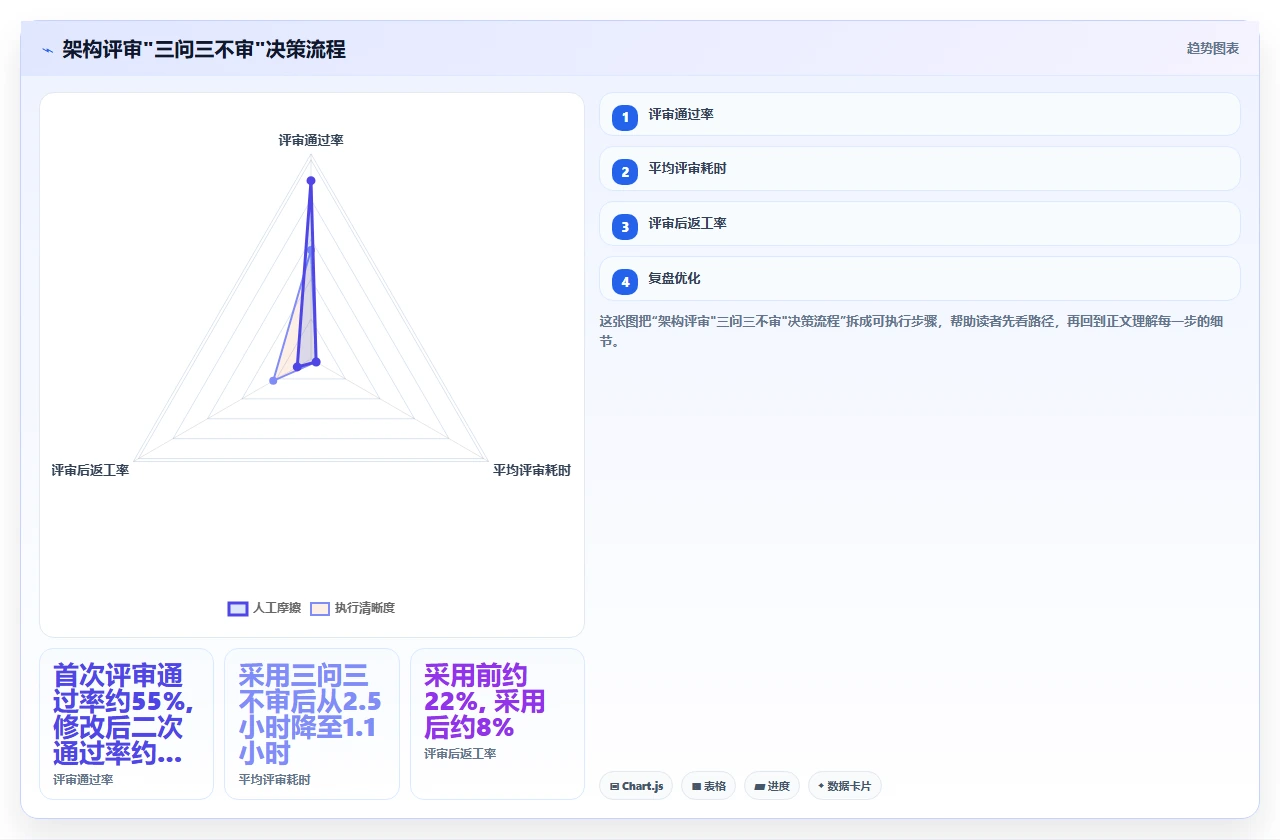Click the lightning icon beside the title
This screenshot has height=840, width=1280.
(x=47, y=49)
